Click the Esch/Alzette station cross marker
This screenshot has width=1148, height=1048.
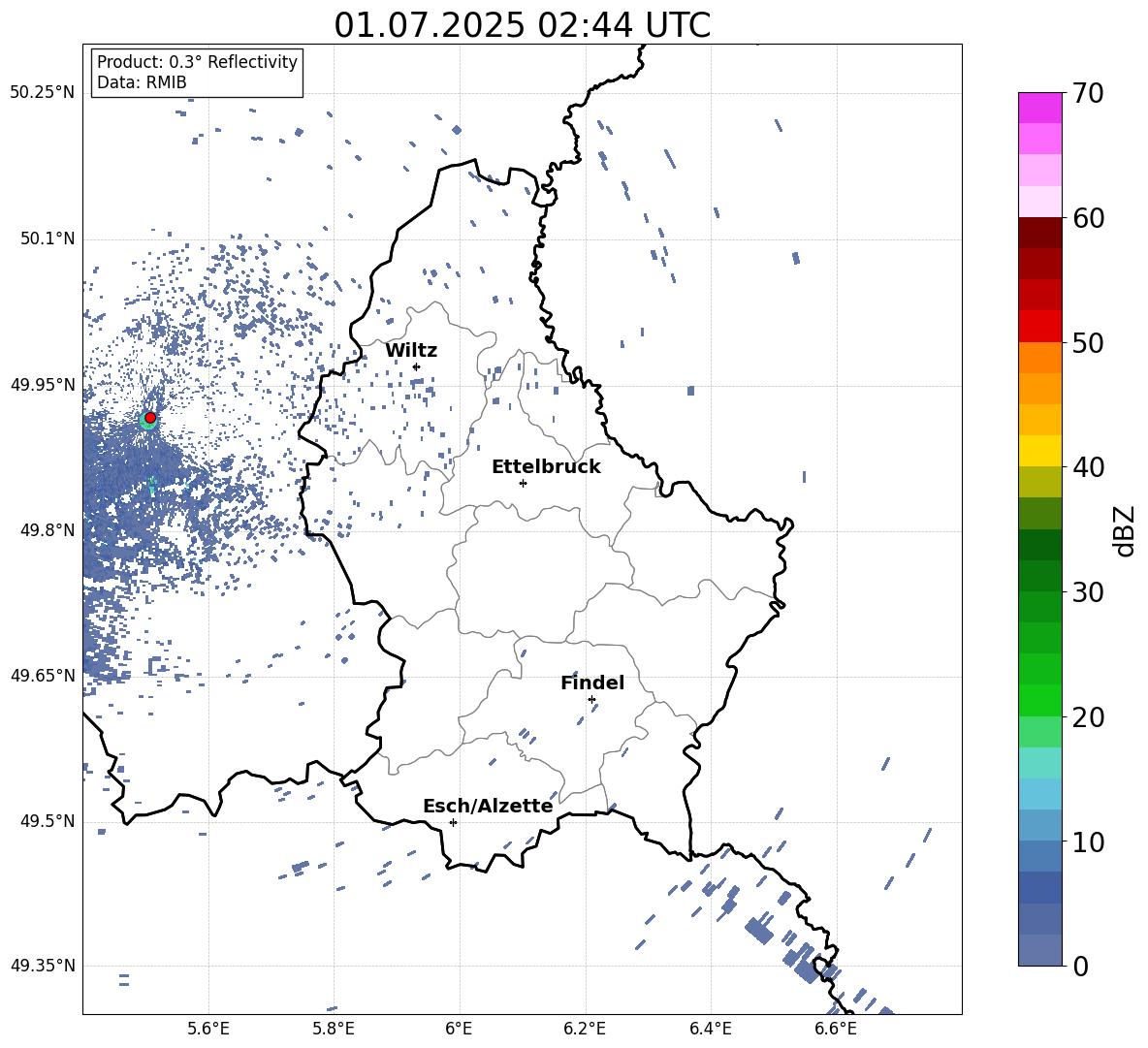[453, 822]
